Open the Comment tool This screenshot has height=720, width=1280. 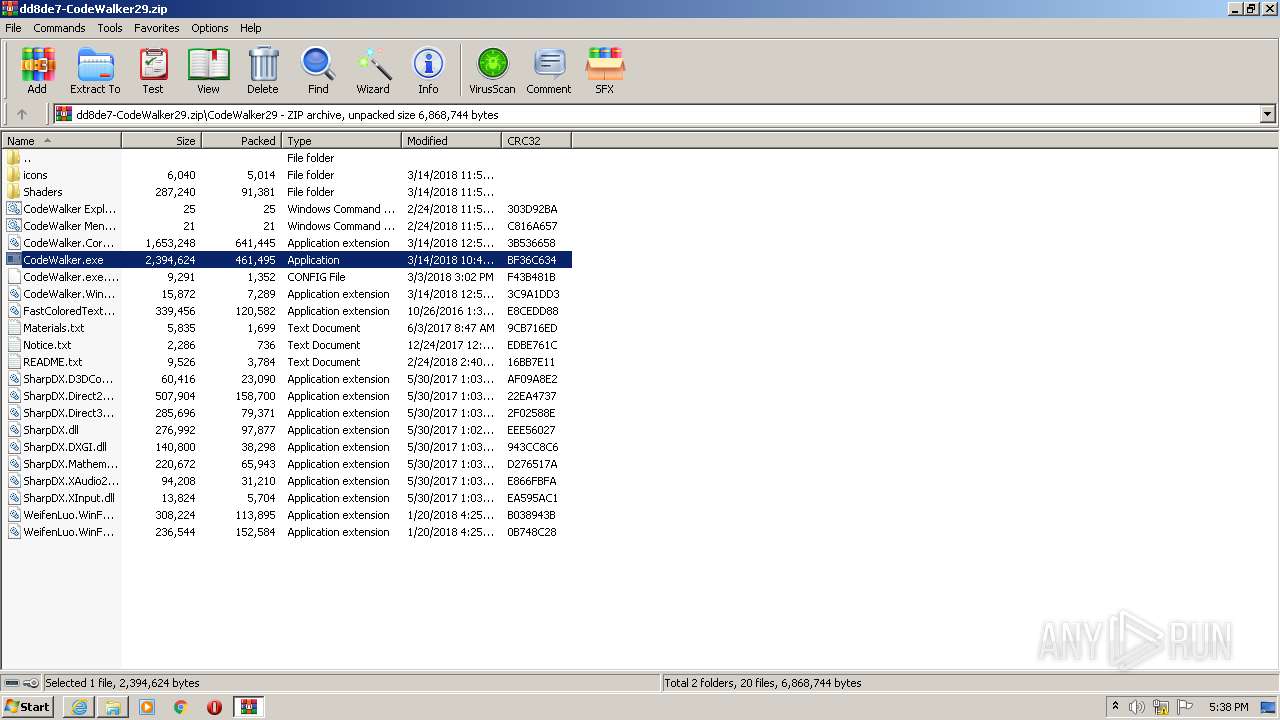548,70
